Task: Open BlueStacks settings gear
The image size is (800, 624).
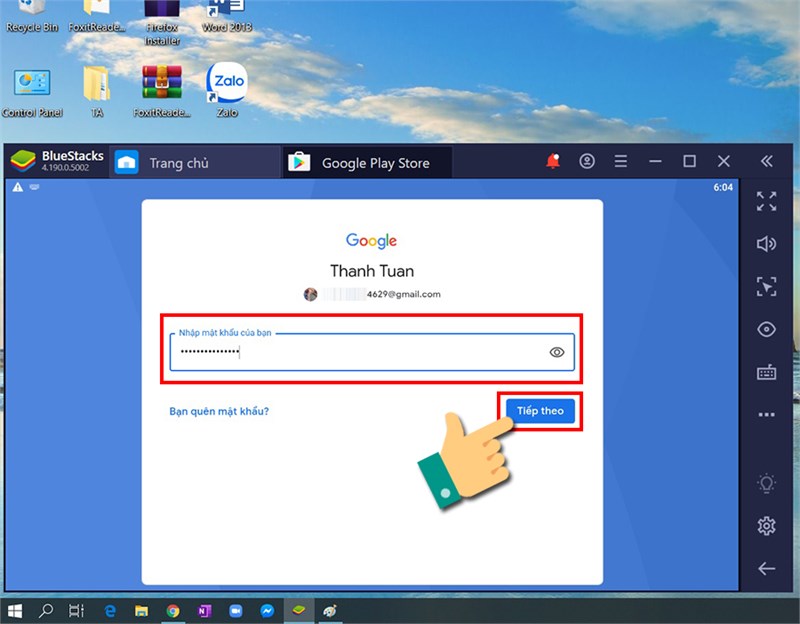Action: (x=766, y=526)
